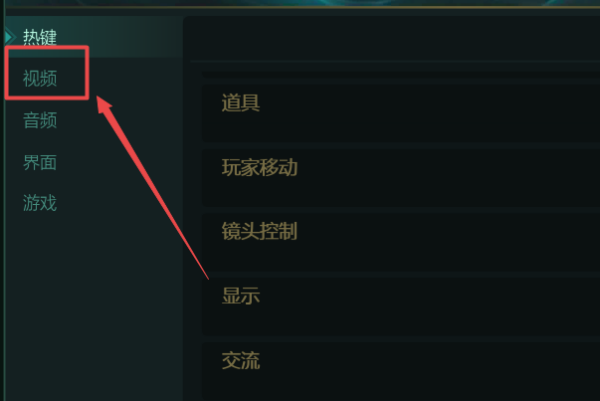Open the 显示 display hotkey section
The height and width of the screenshot is (401, 600).
click(401, 306)
